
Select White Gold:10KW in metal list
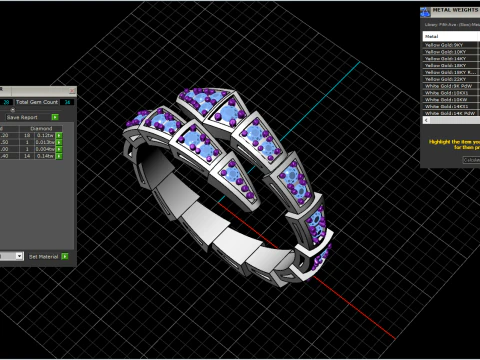coord(451,99)
